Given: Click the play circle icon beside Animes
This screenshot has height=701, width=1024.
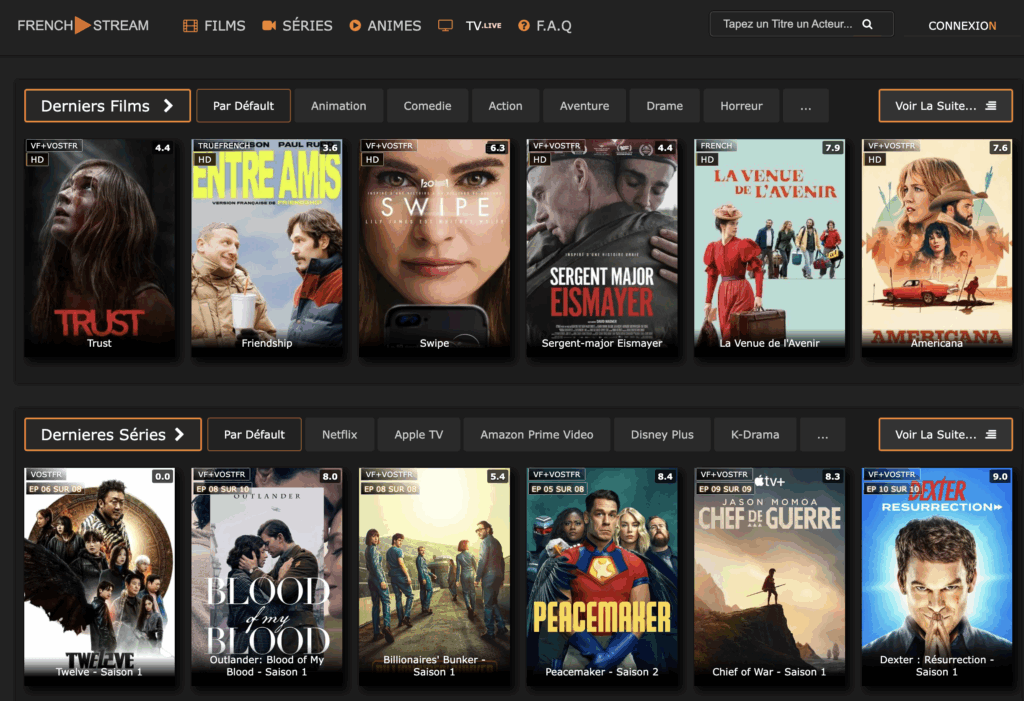Looking at the screenshot, I should (355, 26).
